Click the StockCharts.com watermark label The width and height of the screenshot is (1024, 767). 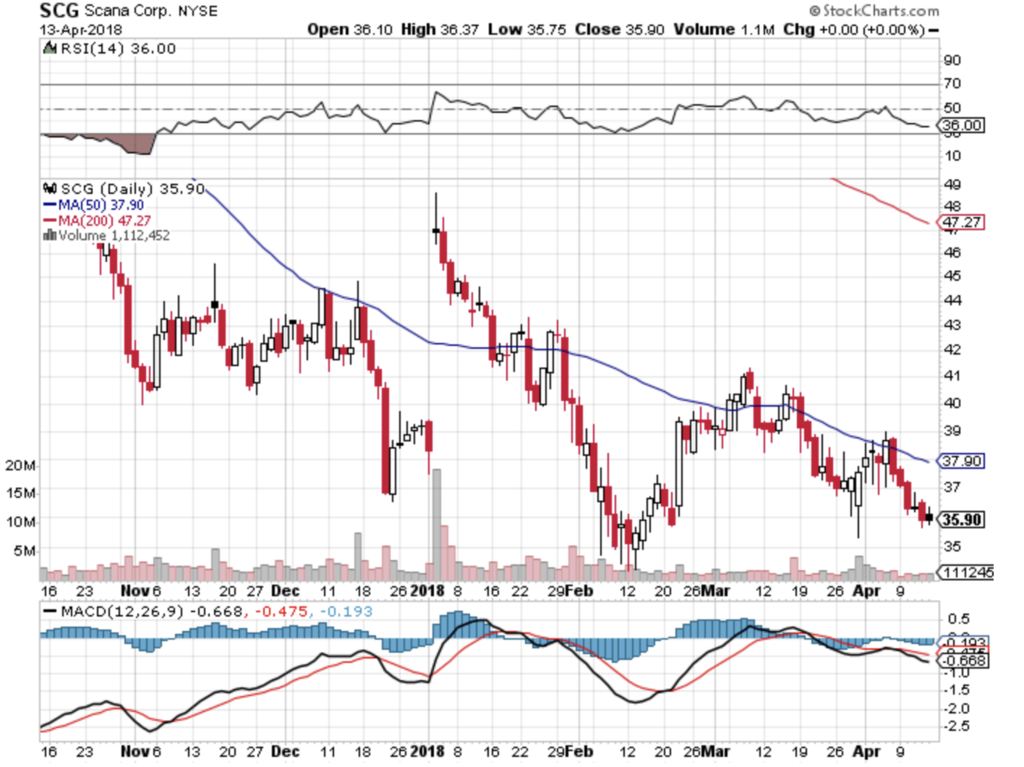pos(874,10)
